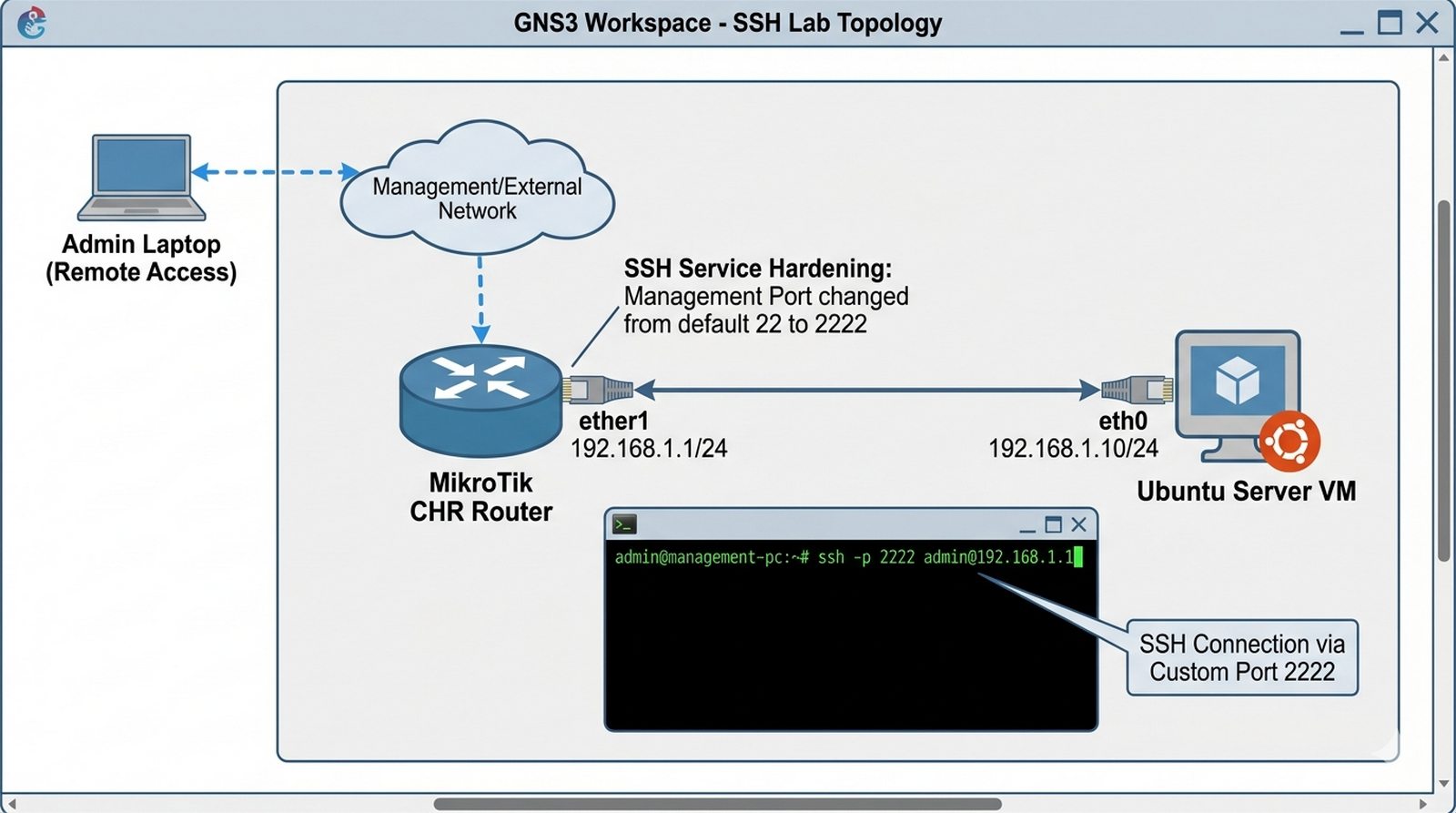Click the eth0 RJ45 connector on server
Image resolution: width=1456 pixels, height=813 pixels.
coord(1137,390)
